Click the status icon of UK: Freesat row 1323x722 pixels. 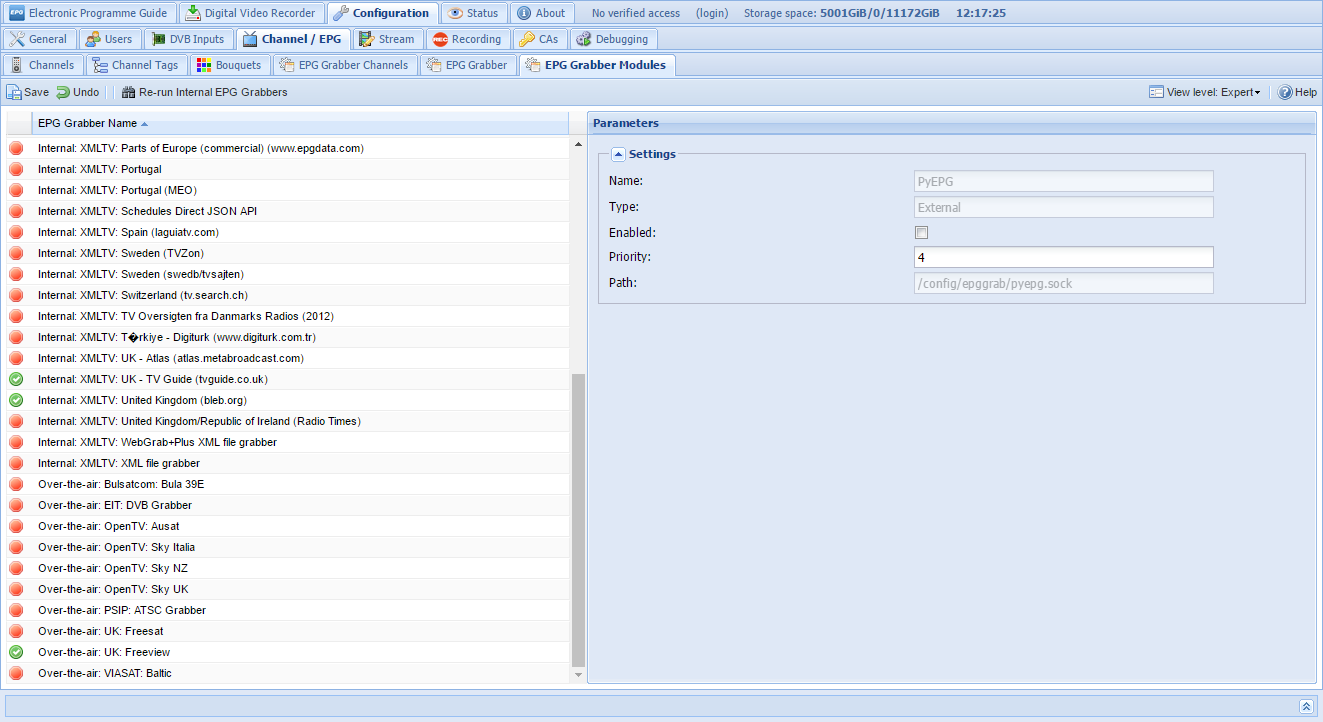pyautogui.click(x=16, y=631)
